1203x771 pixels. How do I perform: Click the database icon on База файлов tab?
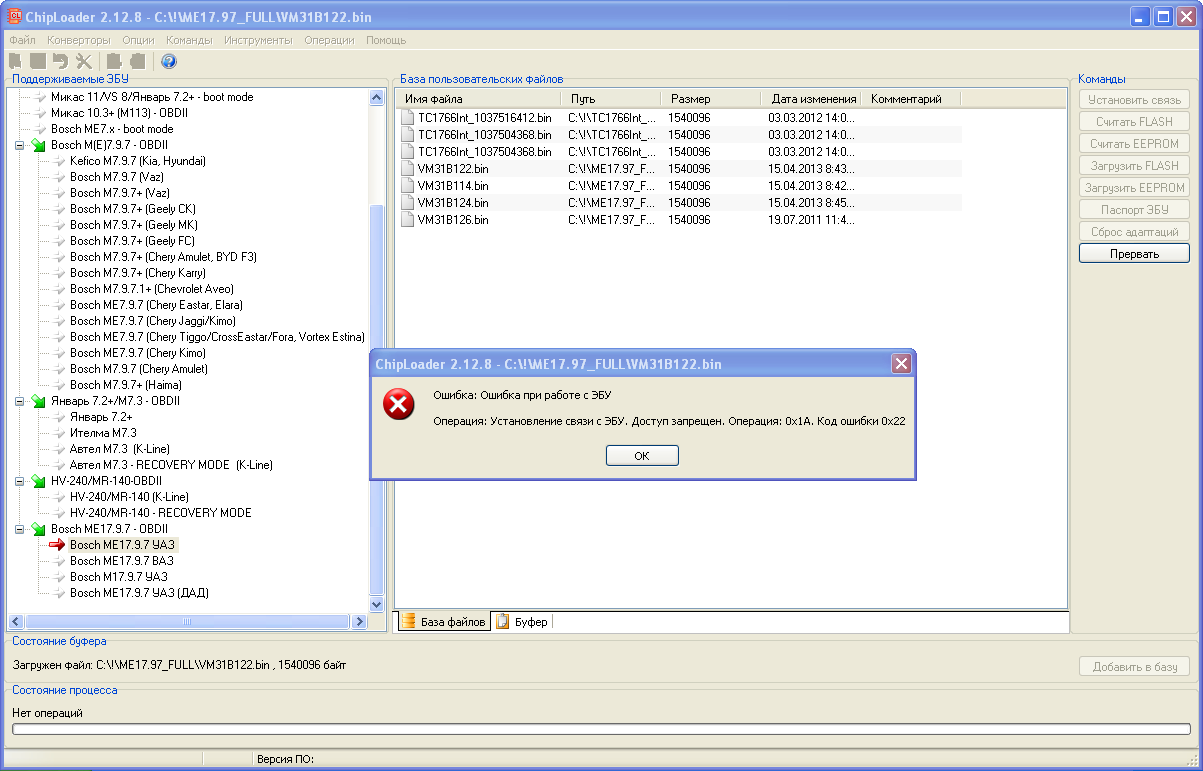[408, 622]
